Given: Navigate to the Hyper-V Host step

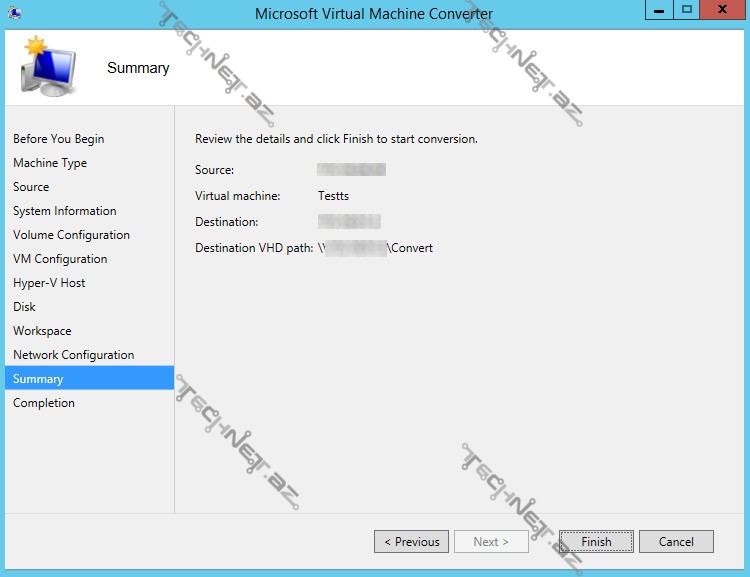Looking at the screenshot, I should click(x=49, y=283).
